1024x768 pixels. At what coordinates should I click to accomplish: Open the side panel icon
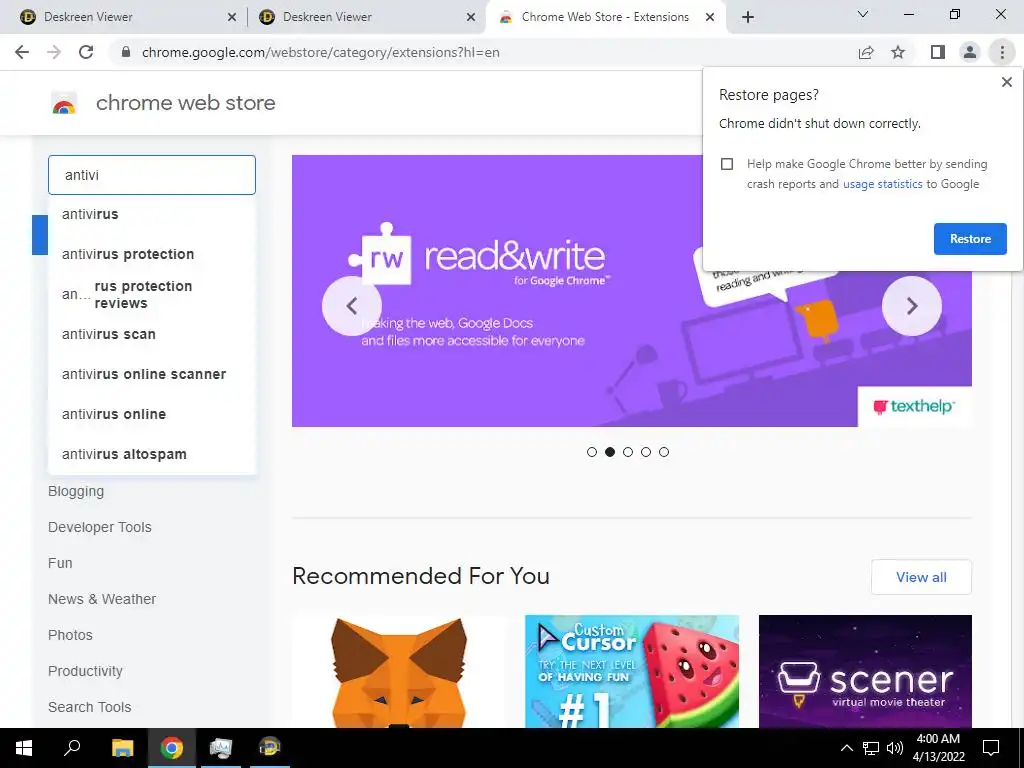coord(938,52)
